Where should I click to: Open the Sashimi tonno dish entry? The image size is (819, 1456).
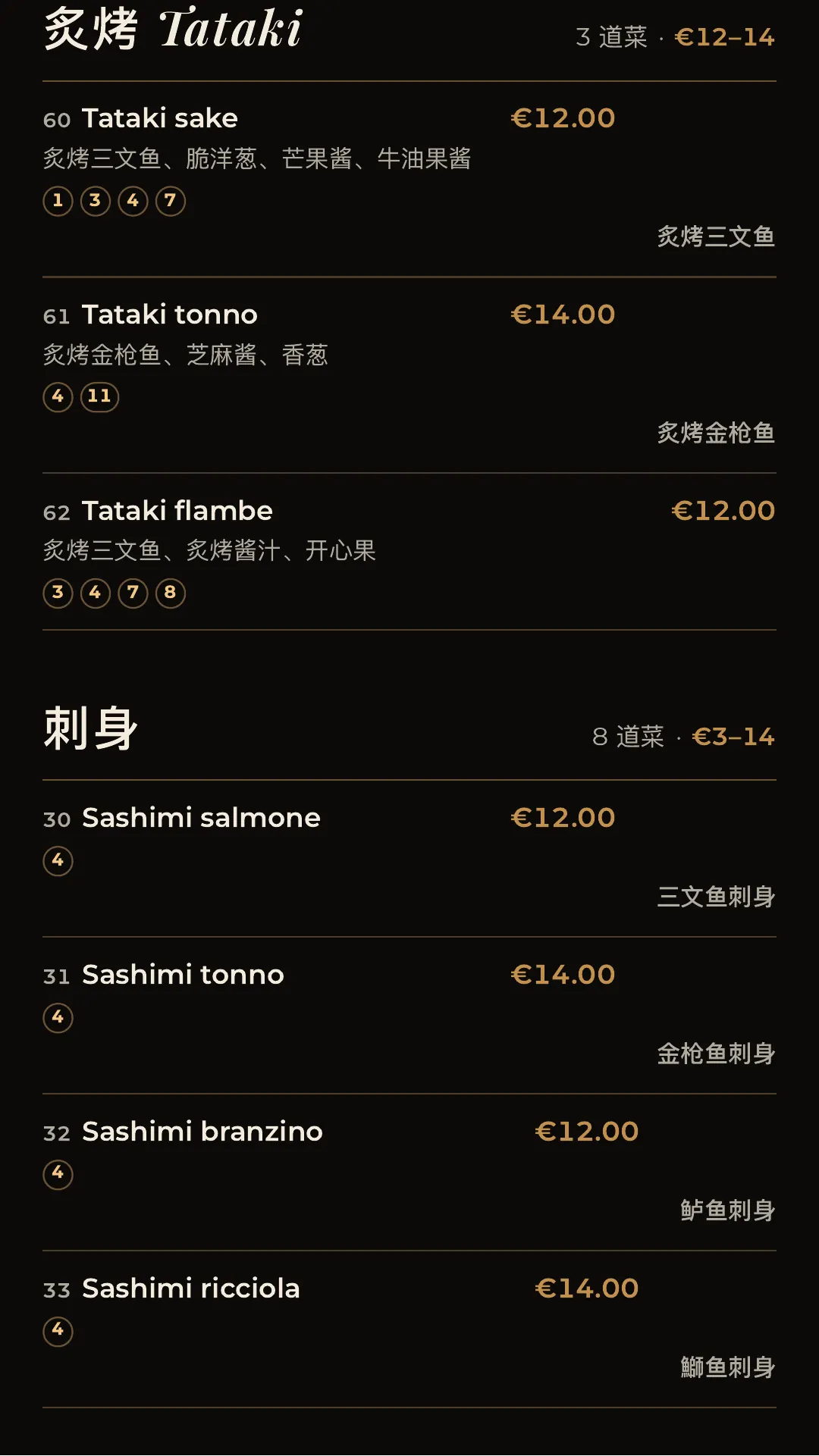coord(409,1016)
